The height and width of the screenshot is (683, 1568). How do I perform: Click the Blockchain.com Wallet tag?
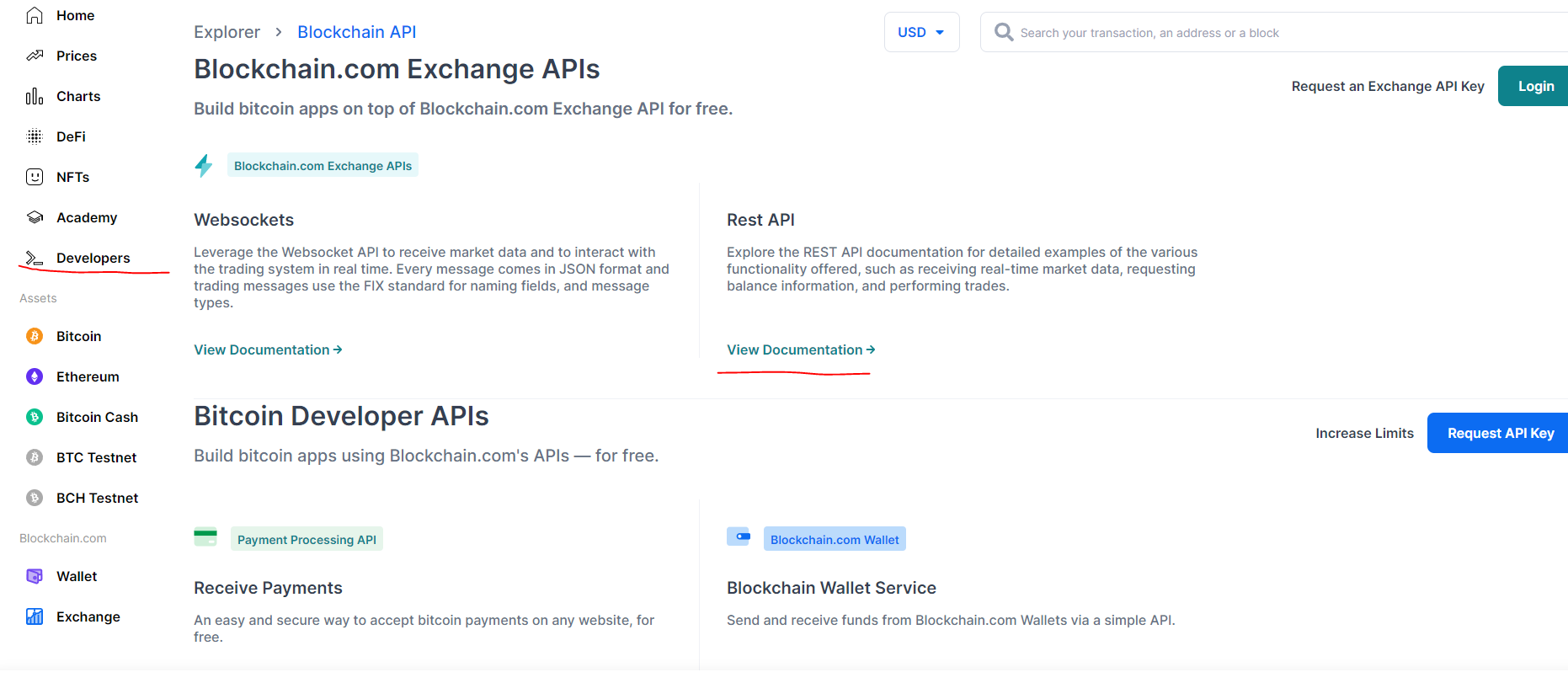tap(835, 539)
